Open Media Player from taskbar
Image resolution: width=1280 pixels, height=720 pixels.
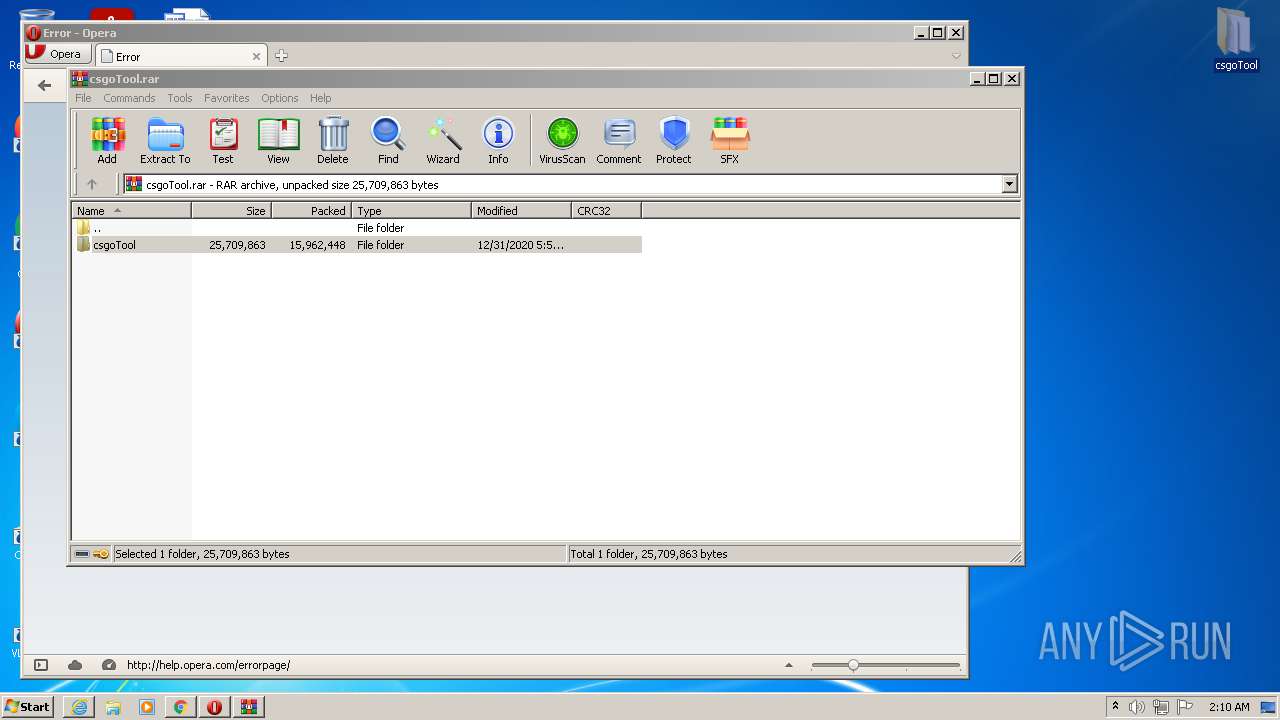[x=147, y=707]
